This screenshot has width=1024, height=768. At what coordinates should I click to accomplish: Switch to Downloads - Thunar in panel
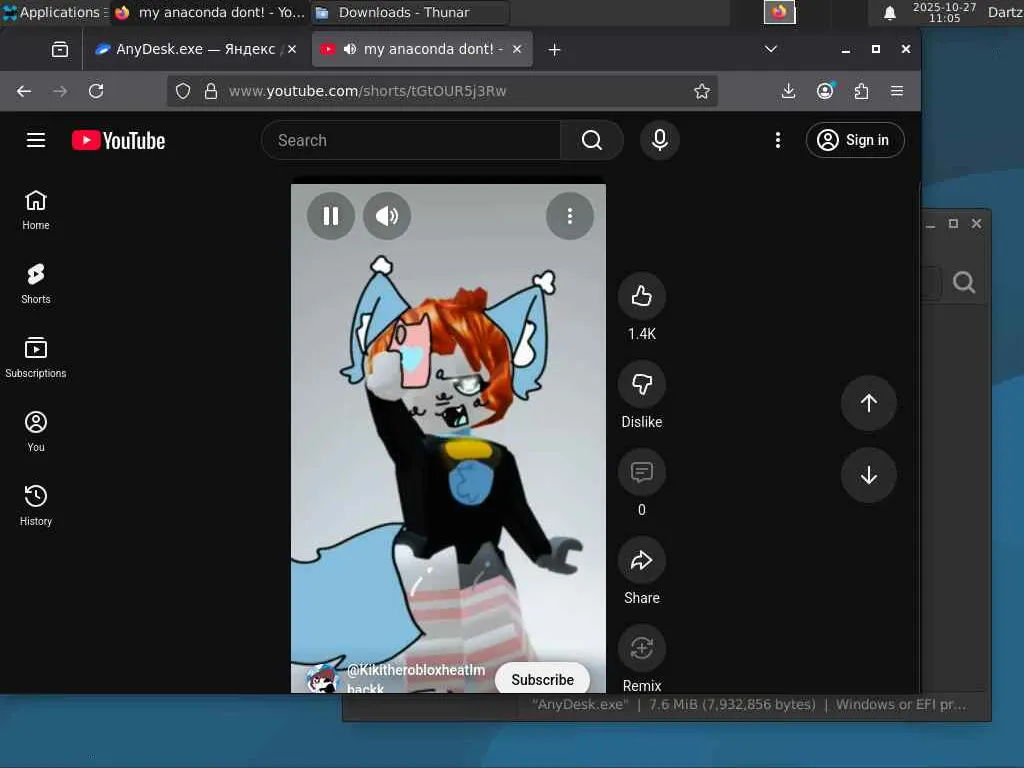pos(410,12)
